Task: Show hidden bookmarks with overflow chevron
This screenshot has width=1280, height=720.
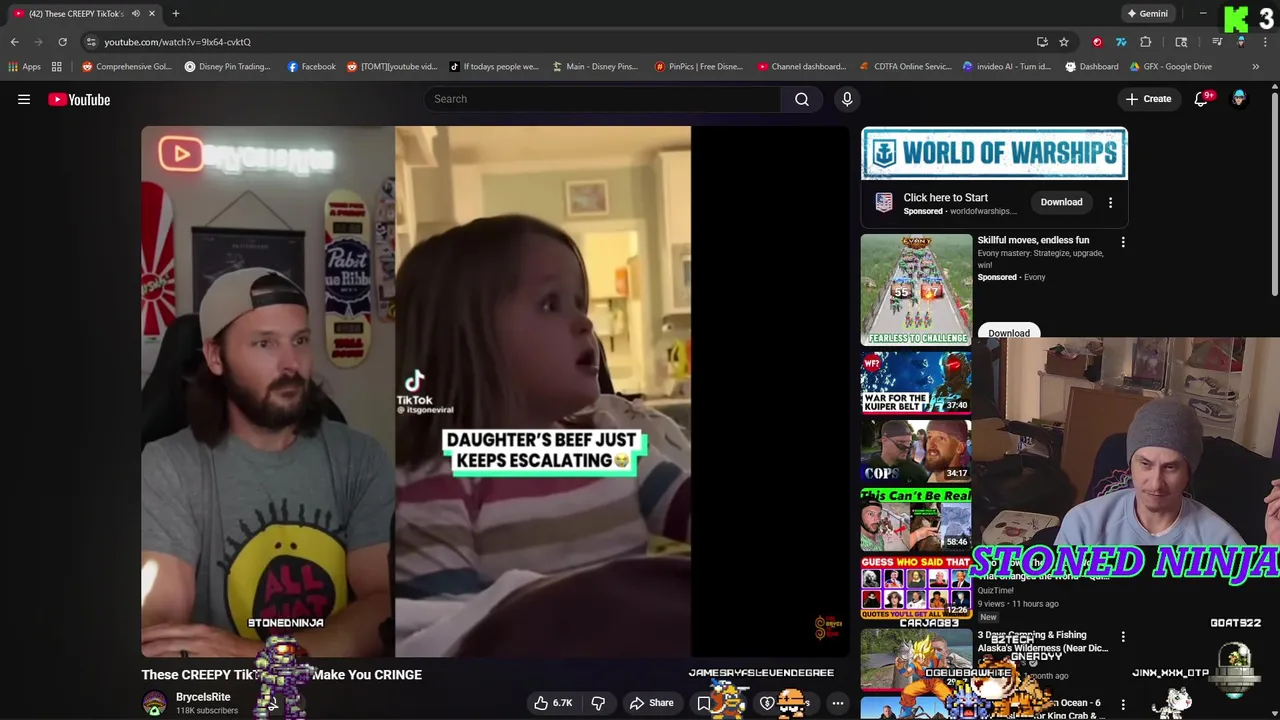Action: pyautogui.click(x=1255, y=67)
